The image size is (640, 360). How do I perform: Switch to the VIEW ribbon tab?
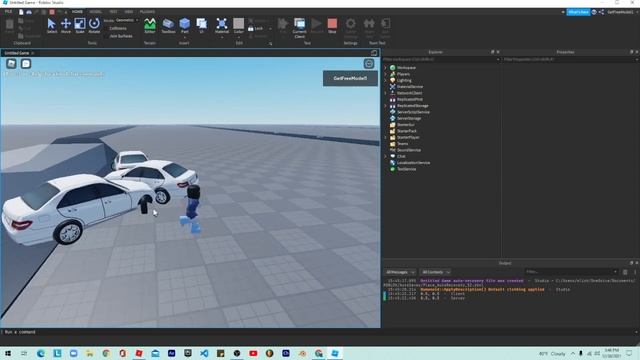(129, 12)
